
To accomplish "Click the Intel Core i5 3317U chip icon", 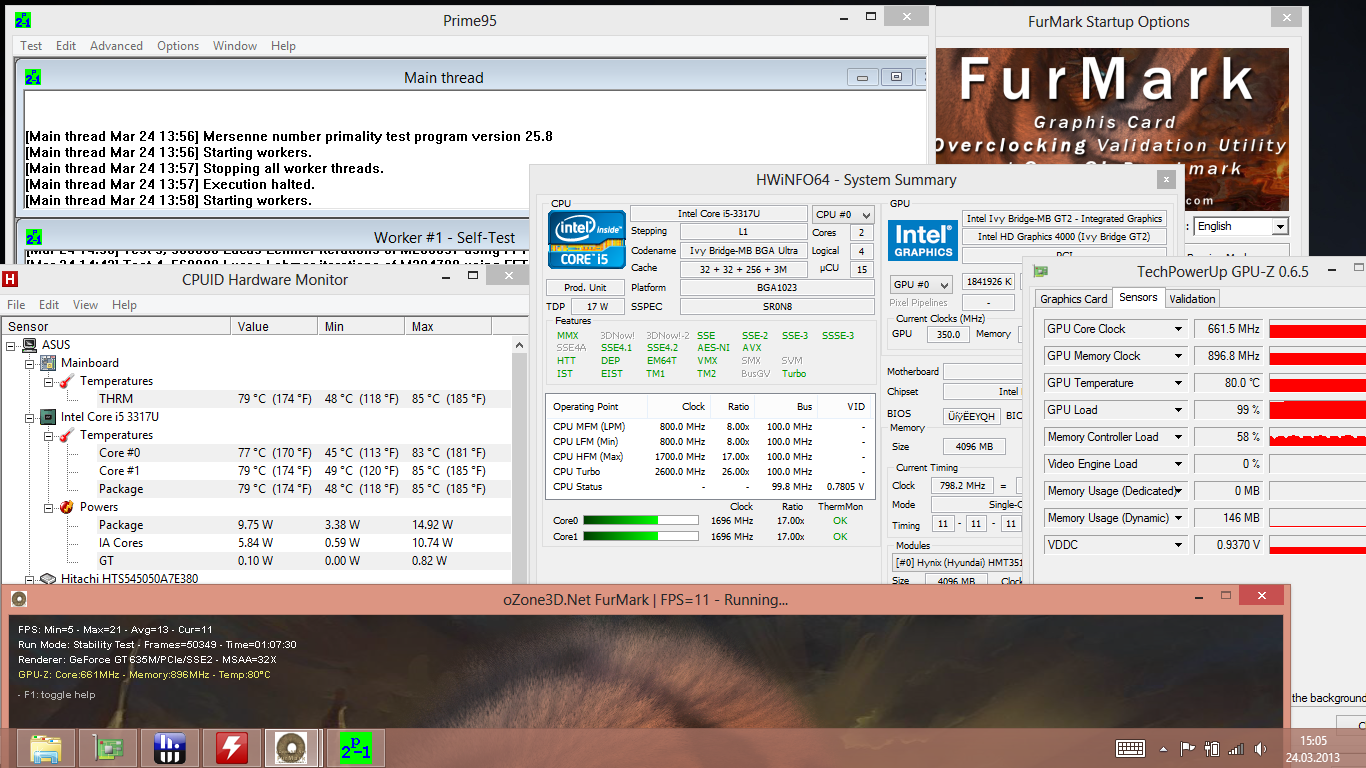I will click(49, 417).
